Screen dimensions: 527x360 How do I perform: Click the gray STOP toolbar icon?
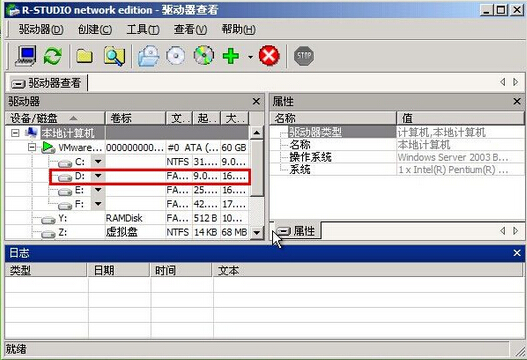pos(304,56)
